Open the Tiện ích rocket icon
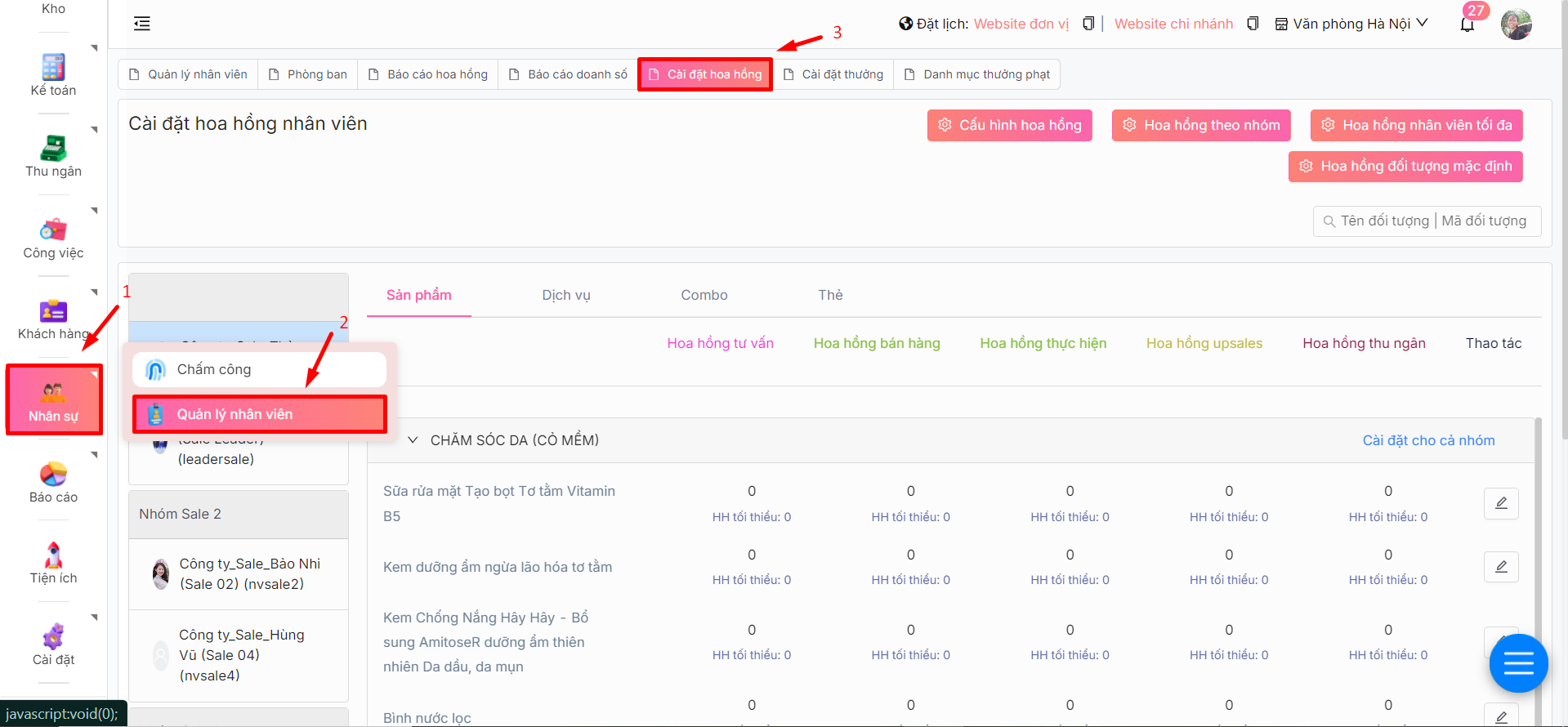 (53, 555)
